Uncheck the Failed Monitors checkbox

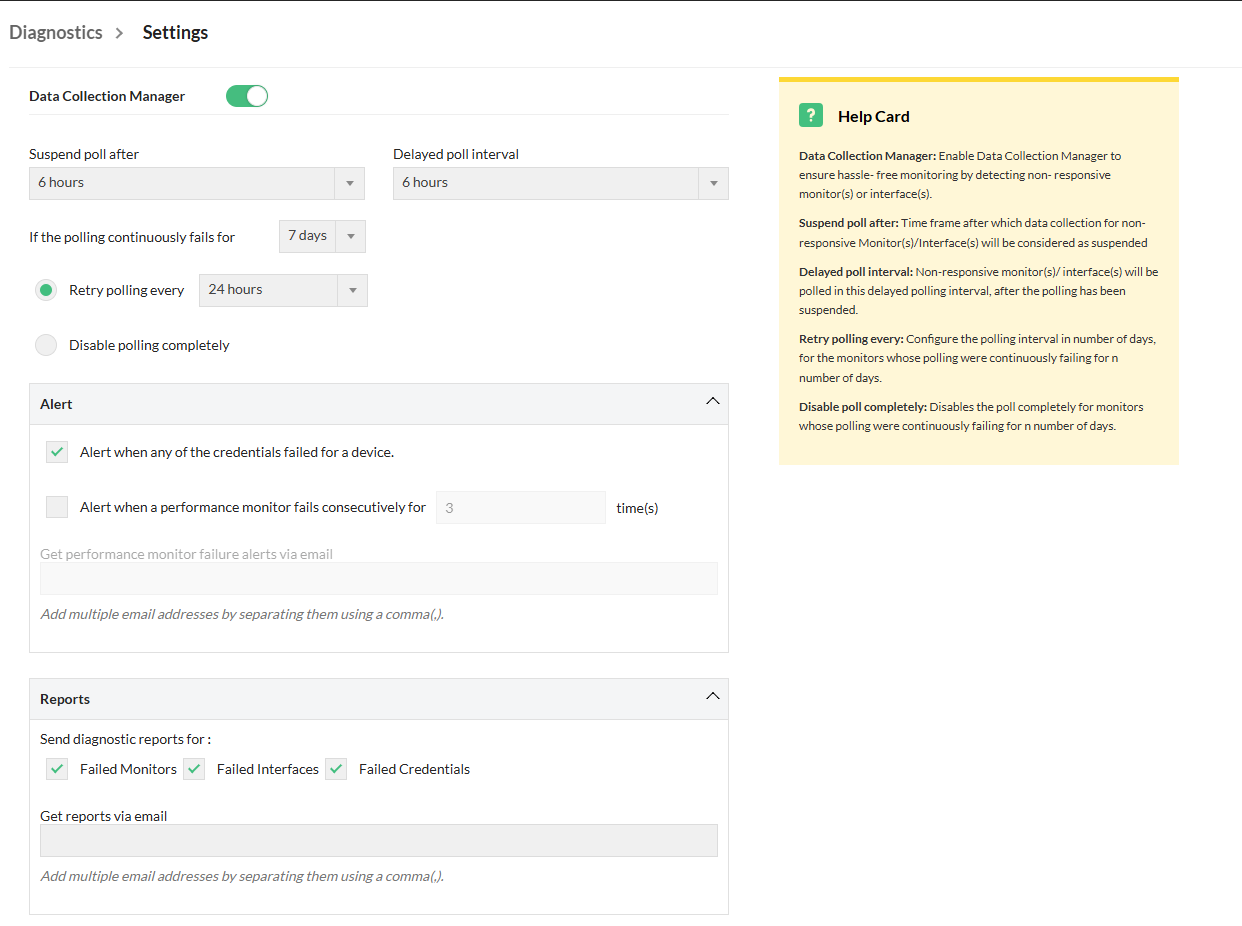coord(57,769)
